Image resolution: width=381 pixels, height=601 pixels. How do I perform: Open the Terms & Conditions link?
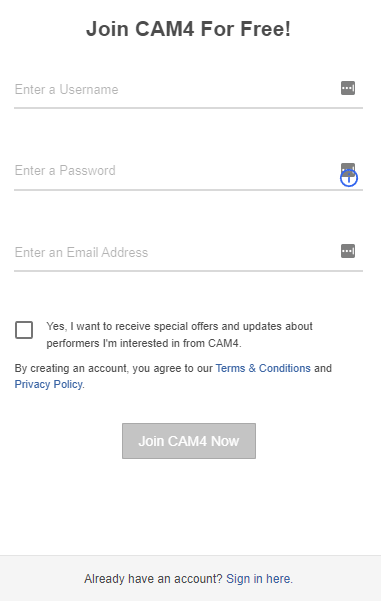(x=263, y=368)
